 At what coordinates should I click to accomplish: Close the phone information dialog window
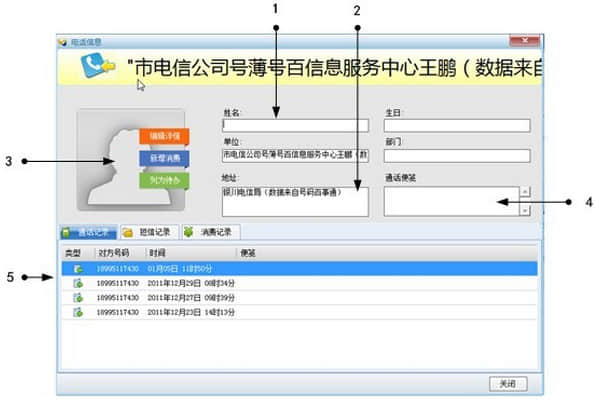click(525, 41)
